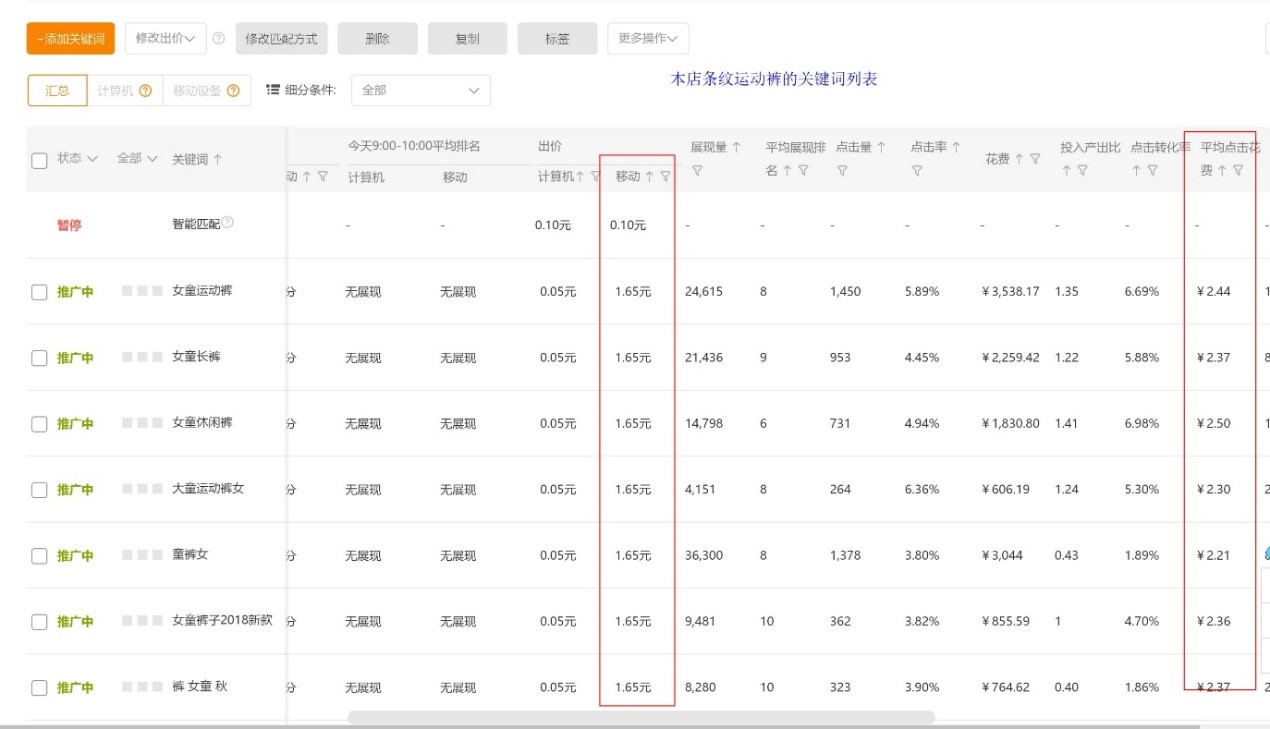Click ¥3,538.17 spend for 女童运动裤

click(1010, 292)
